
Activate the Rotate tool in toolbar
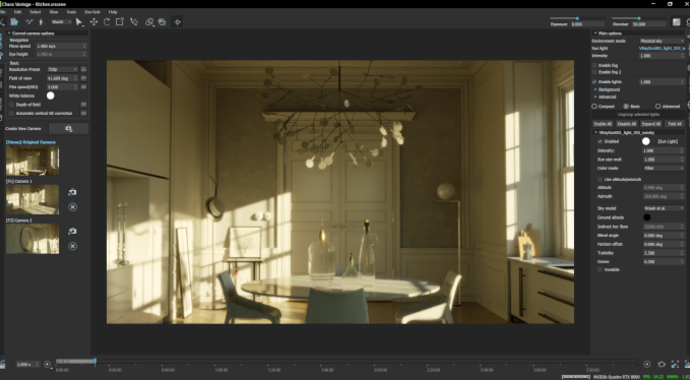(x=106, y=22)
